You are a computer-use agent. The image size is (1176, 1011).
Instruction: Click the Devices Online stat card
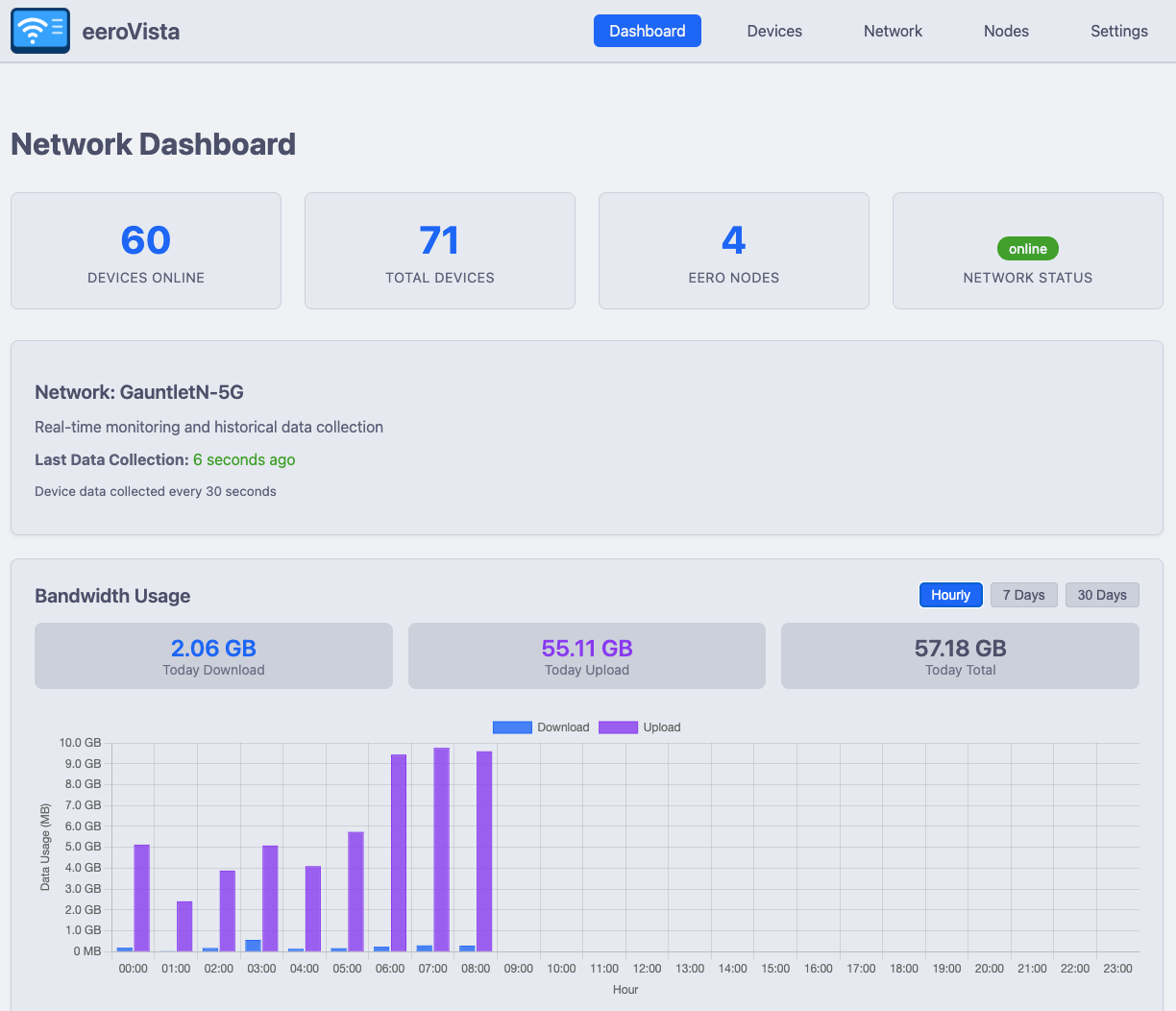(x=146, y=251)
